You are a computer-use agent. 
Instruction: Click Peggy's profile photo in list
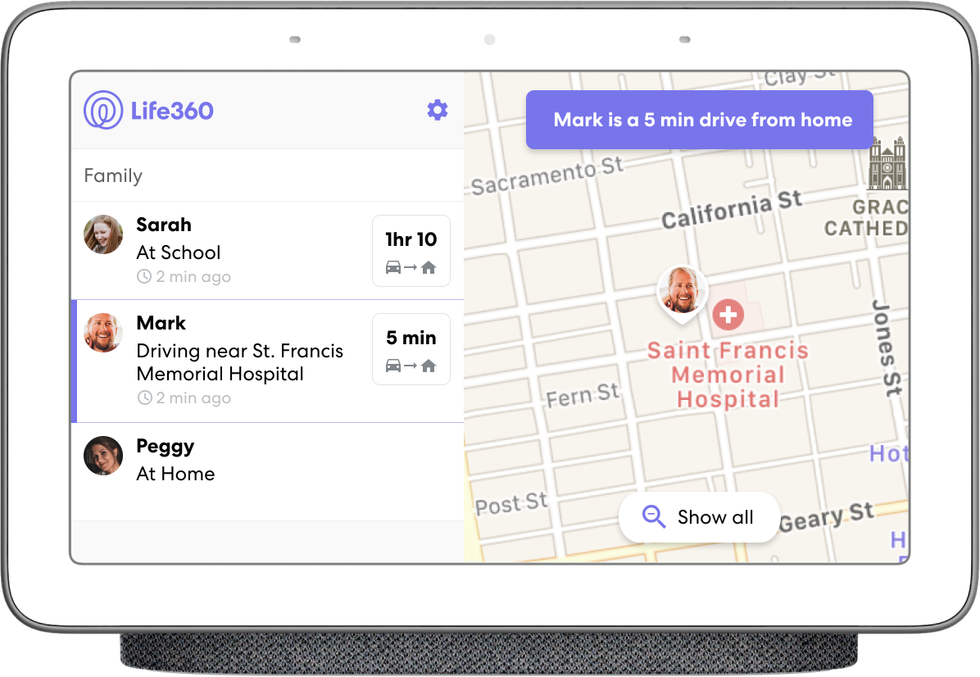tap(103, 456)
